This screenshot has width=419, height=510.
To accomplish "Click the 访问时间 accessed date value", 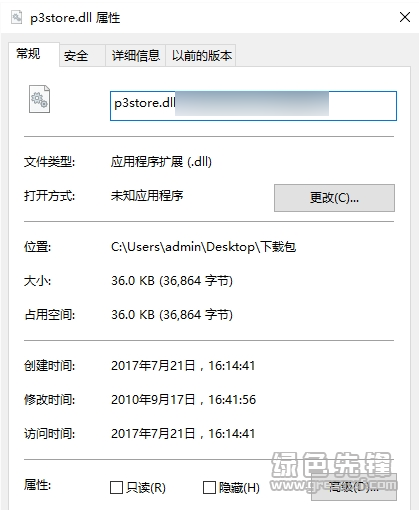I will (x=183, y=434).
